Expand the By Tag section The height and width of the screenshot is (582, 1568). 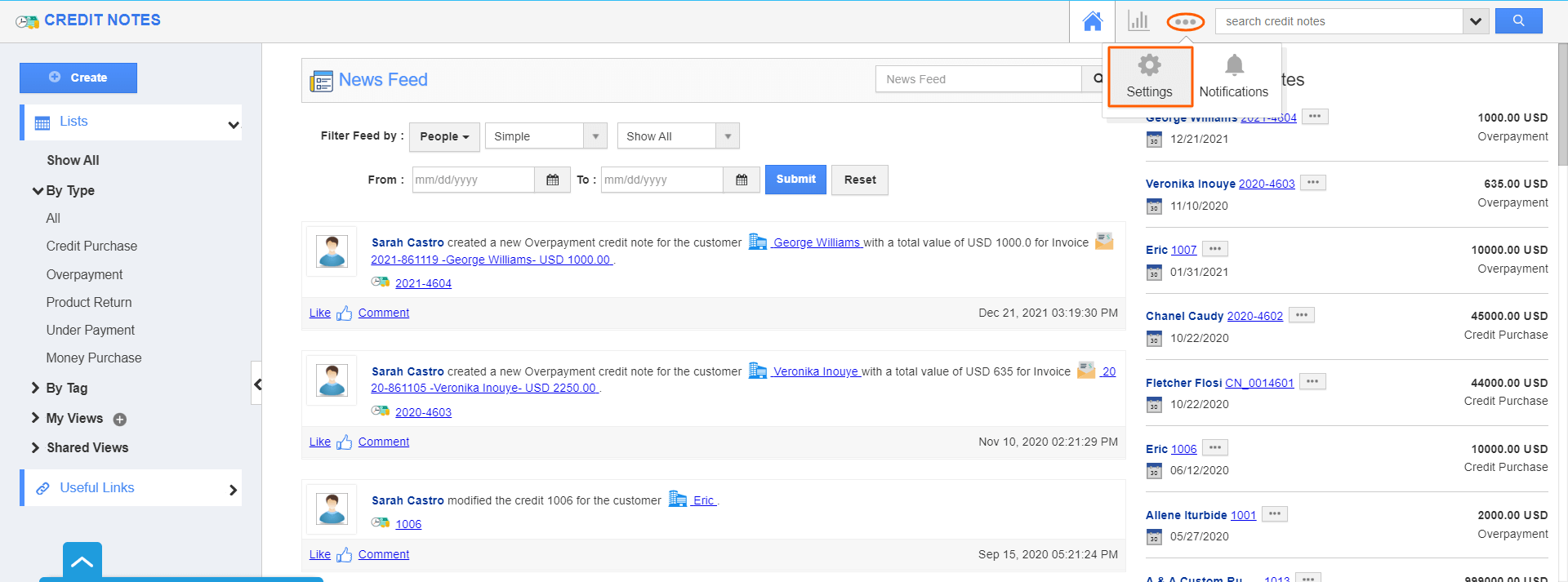coord(36,388)
